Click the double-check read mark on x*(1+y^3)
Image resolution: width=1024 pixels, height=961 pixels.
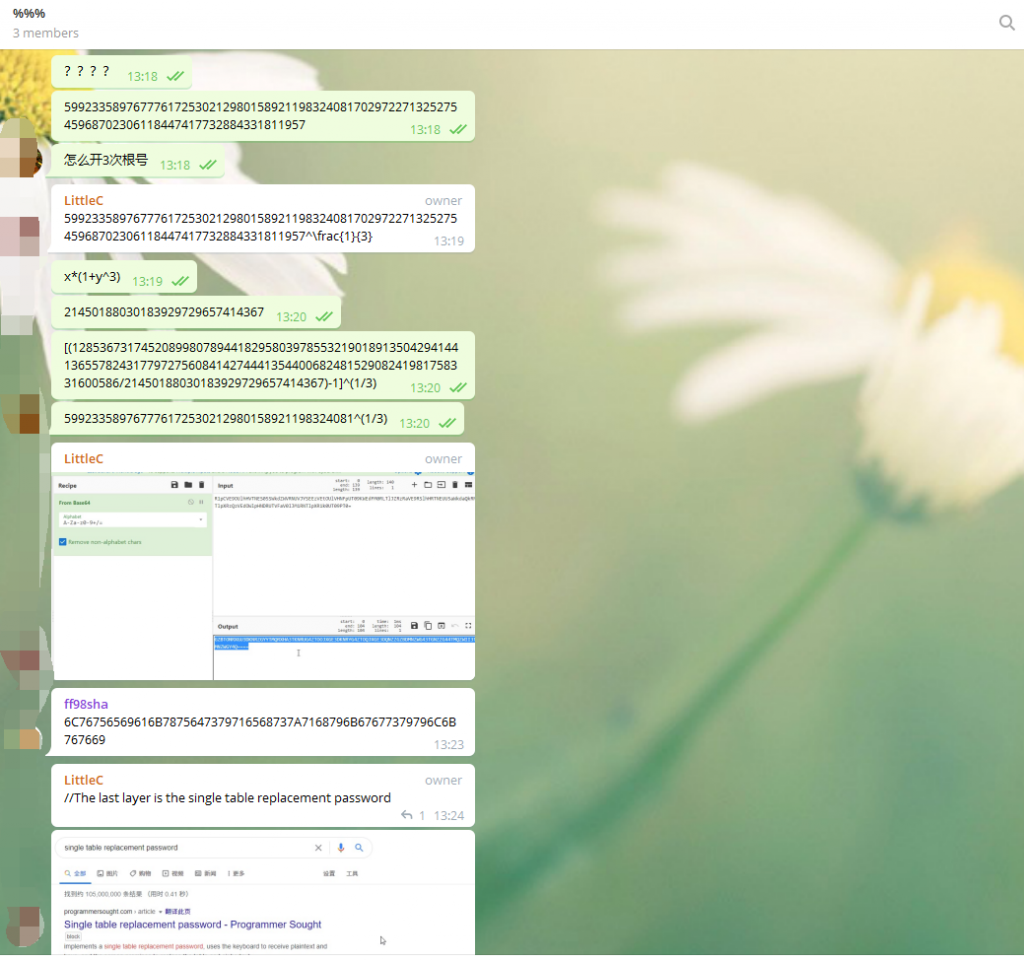[180, 281]
